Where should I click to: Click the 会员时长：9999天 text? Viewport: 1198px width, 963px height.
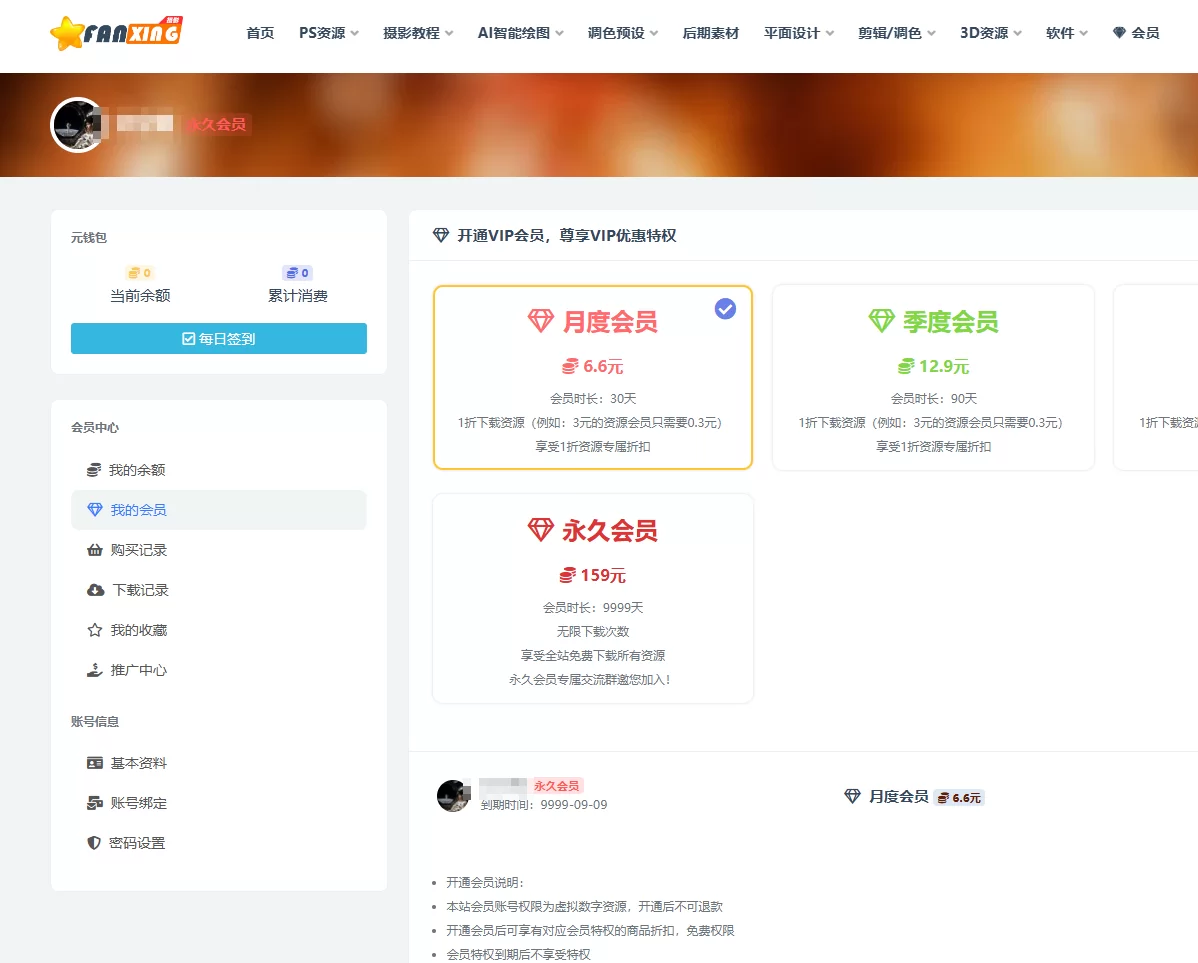click(x=593, y=608)
